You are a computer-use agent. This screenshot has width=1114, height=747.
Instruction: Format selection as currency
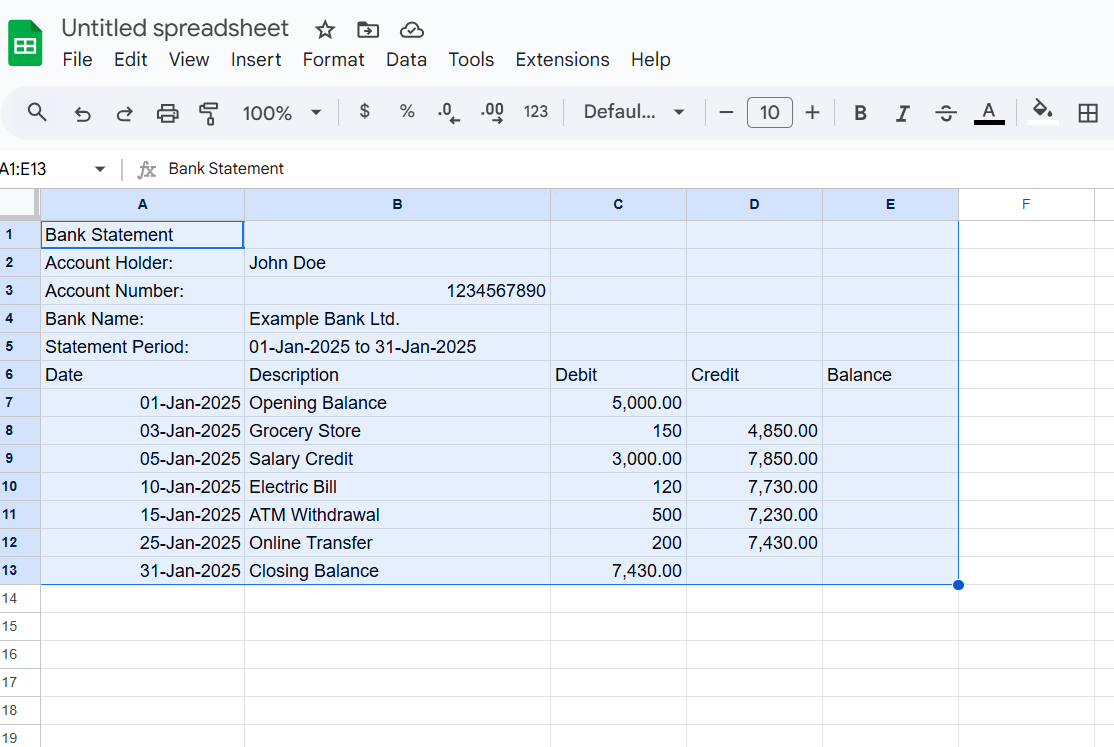tap(364, 112)
